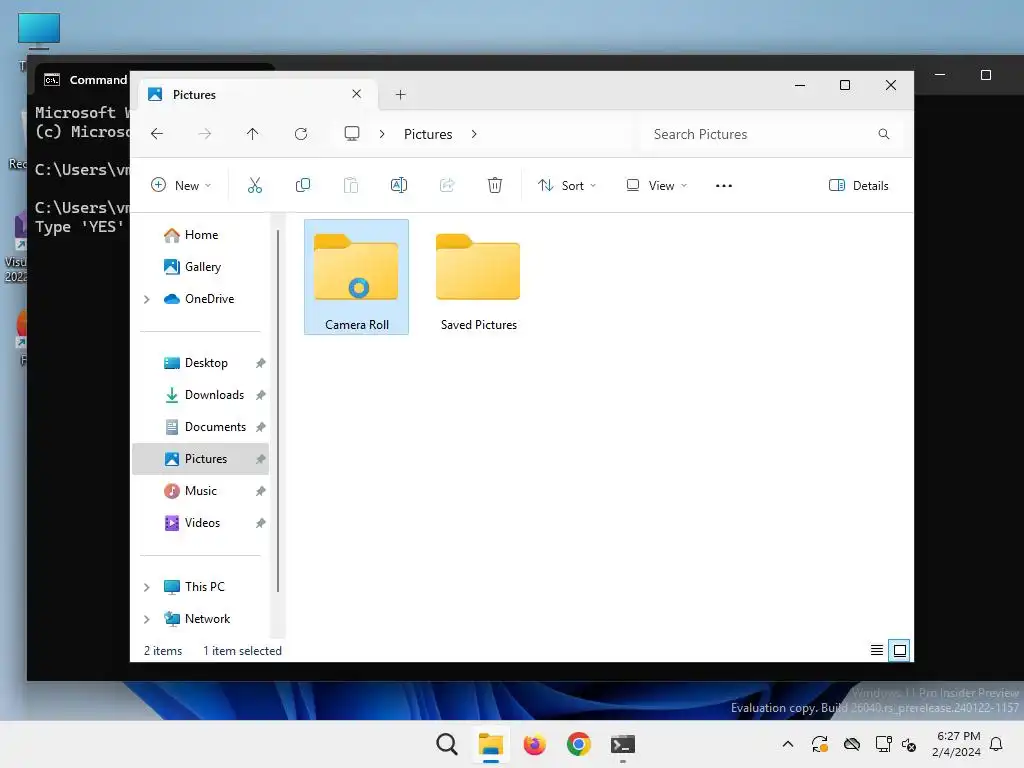1024x768 pixels.
Task: Click the pin icon beside Documents
Action: (261, 427)
